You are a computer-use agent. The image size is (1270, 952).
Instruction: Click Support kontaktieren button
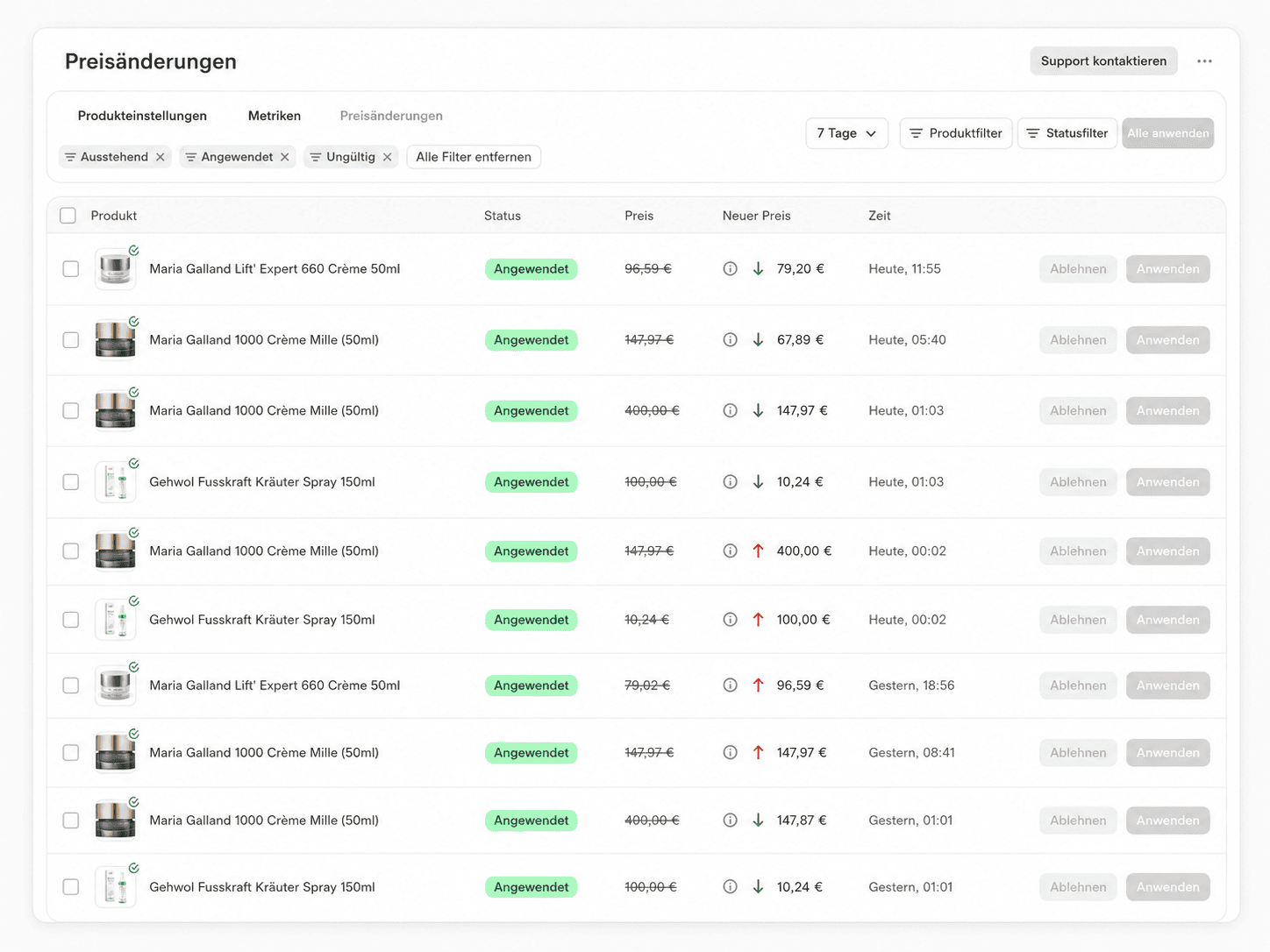[x=1103, y=61]
